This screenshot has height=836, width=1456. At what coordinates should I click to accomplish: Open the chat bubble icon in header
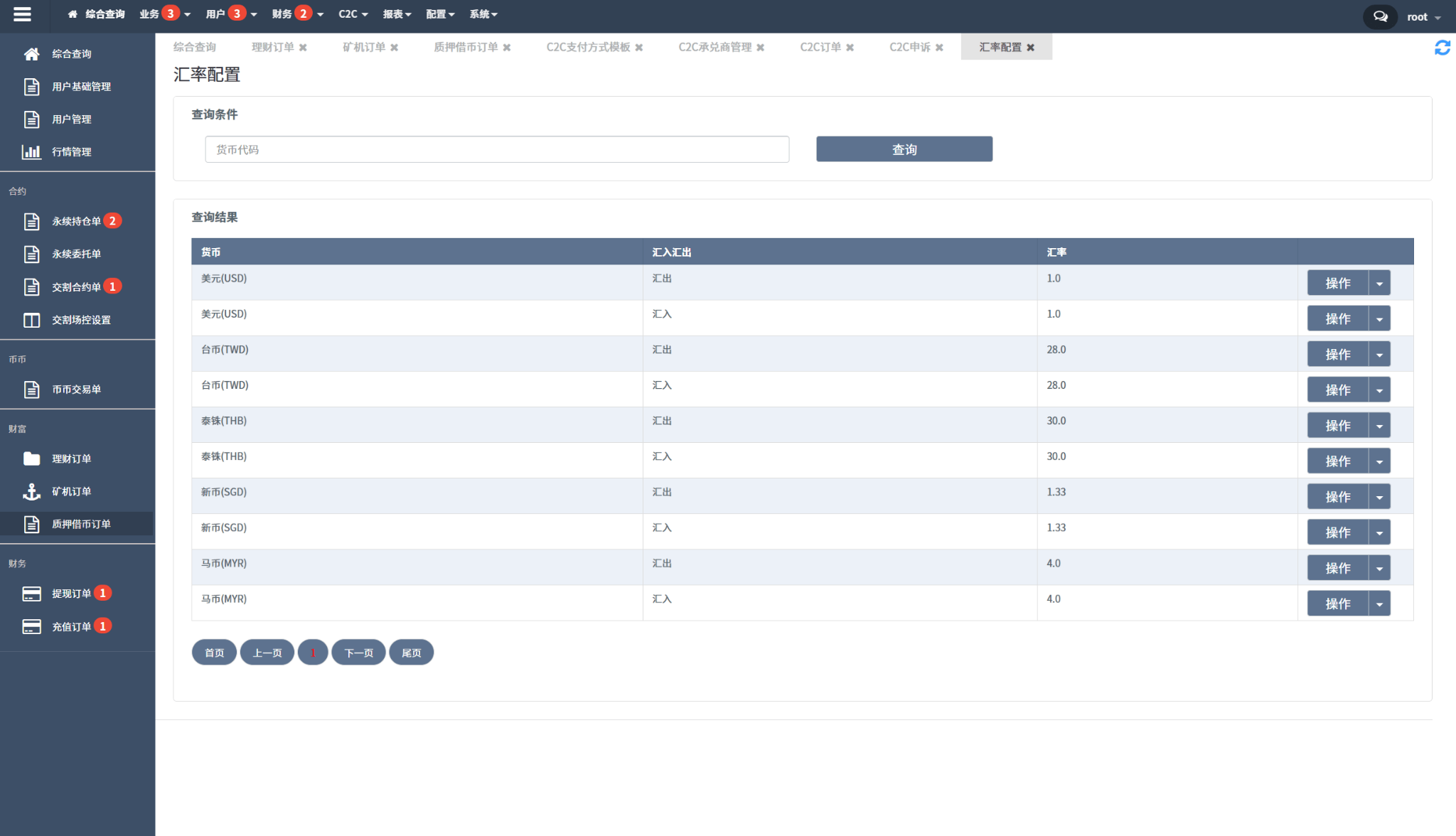coord(1380,16)
